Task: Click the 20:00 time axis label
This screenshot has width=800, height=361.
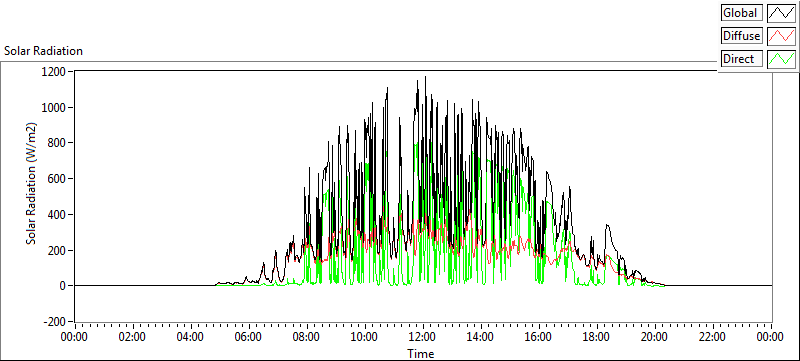Action: coord(655,337)
